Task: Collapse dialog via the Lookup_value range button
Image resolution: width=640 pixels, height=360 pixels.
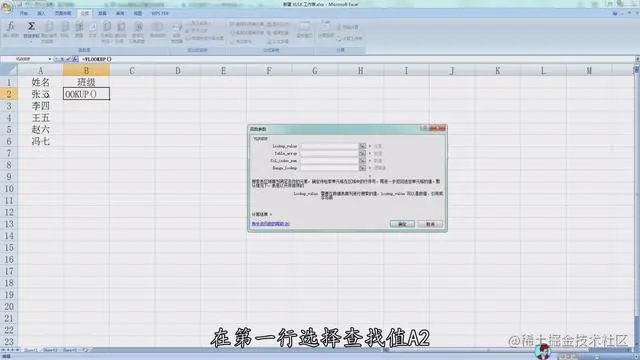Action: pos(362,146)
